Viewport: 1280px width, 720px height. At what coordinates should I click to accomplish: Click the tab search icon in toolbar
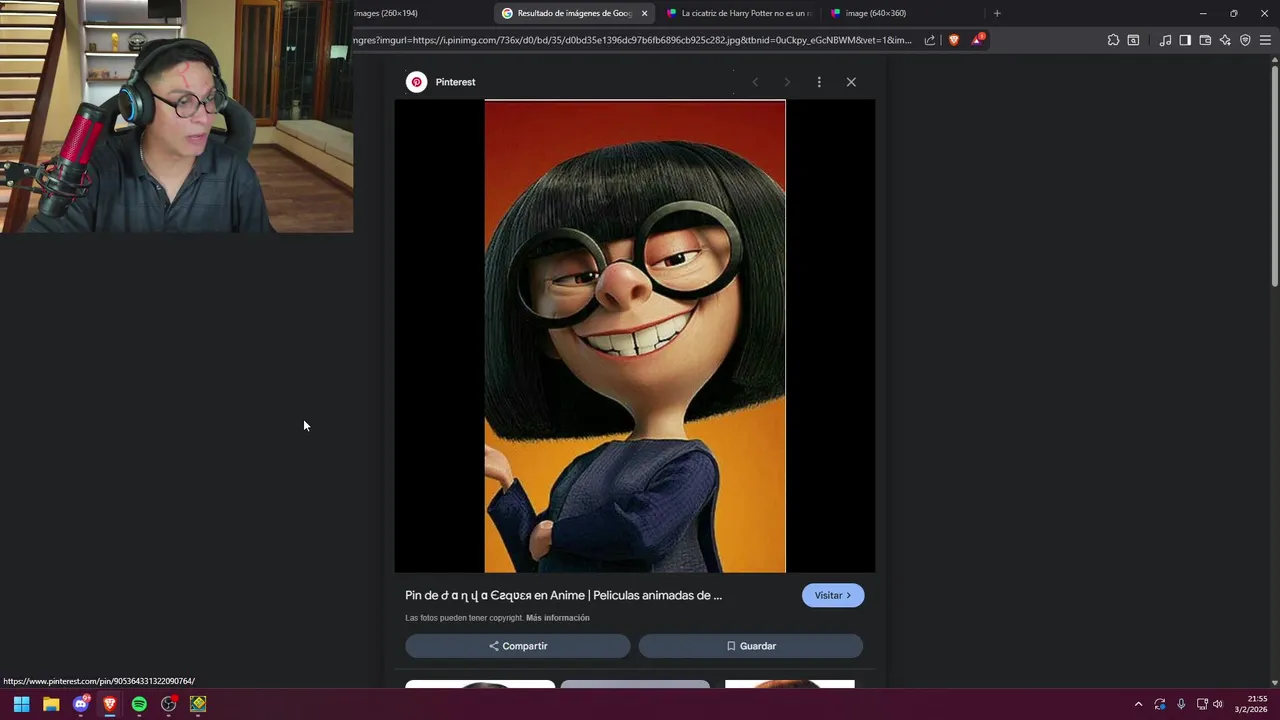(1133, 40)
